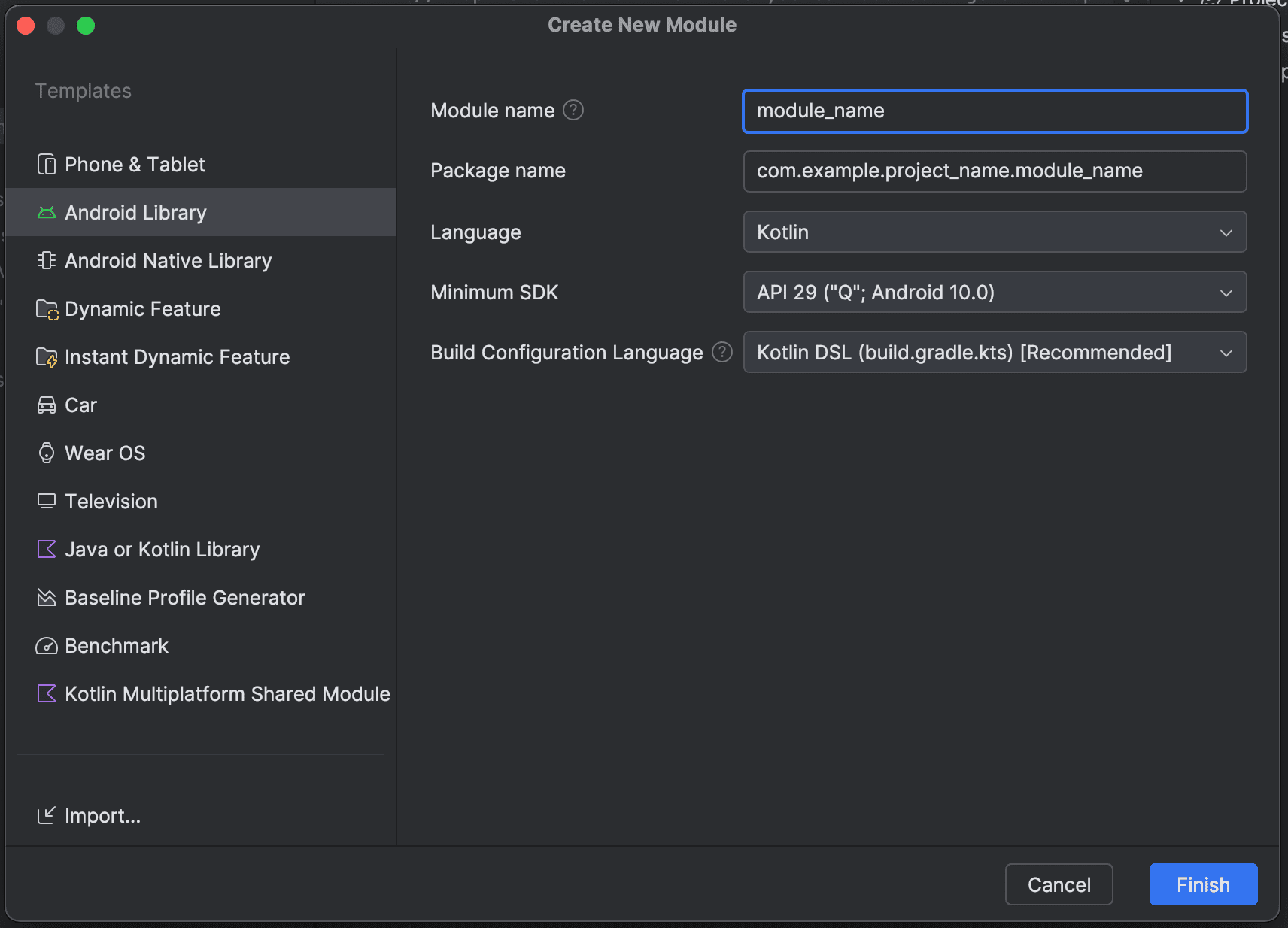Cancel the module creation dialog
The height and width of the screenshot is (928, 1288).
click(1059, 885)
